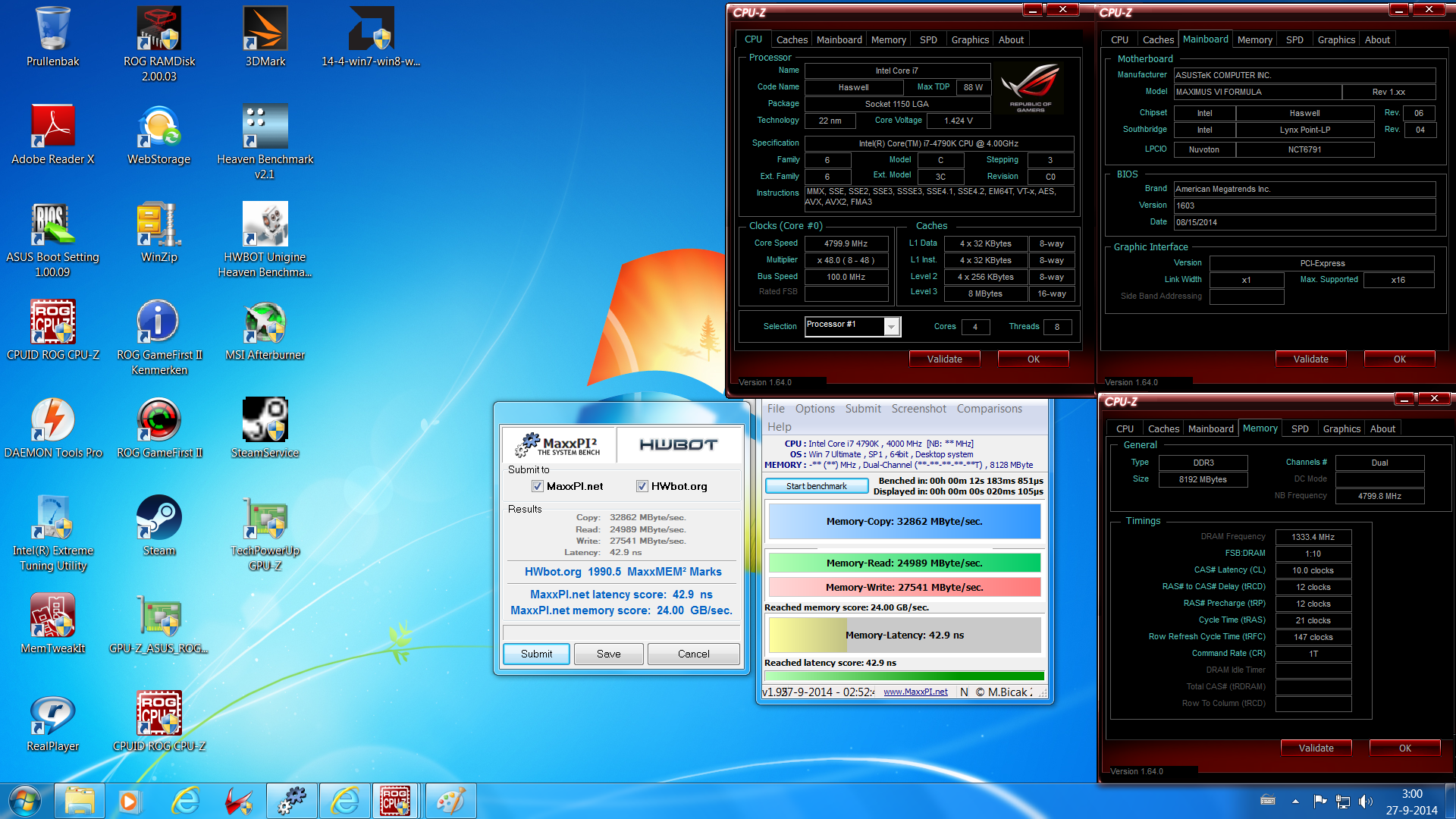Click the ROG Republic of Gamers logo
1456x819 pixels.
(x=1030, y=89)
